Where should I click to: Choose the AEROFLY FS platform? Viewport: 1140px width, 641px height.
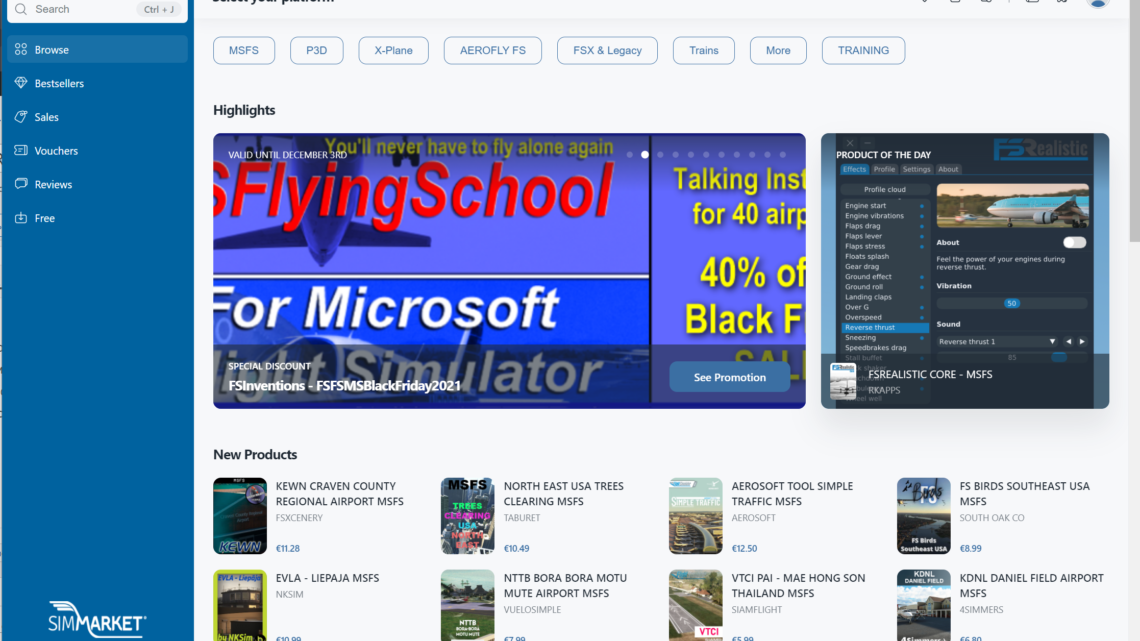[492, 50]
